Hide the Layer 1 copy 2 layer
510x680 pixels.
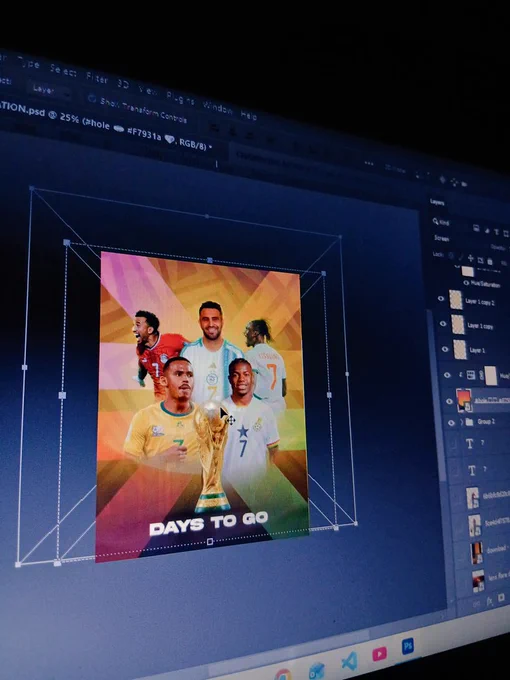(441, 298)
